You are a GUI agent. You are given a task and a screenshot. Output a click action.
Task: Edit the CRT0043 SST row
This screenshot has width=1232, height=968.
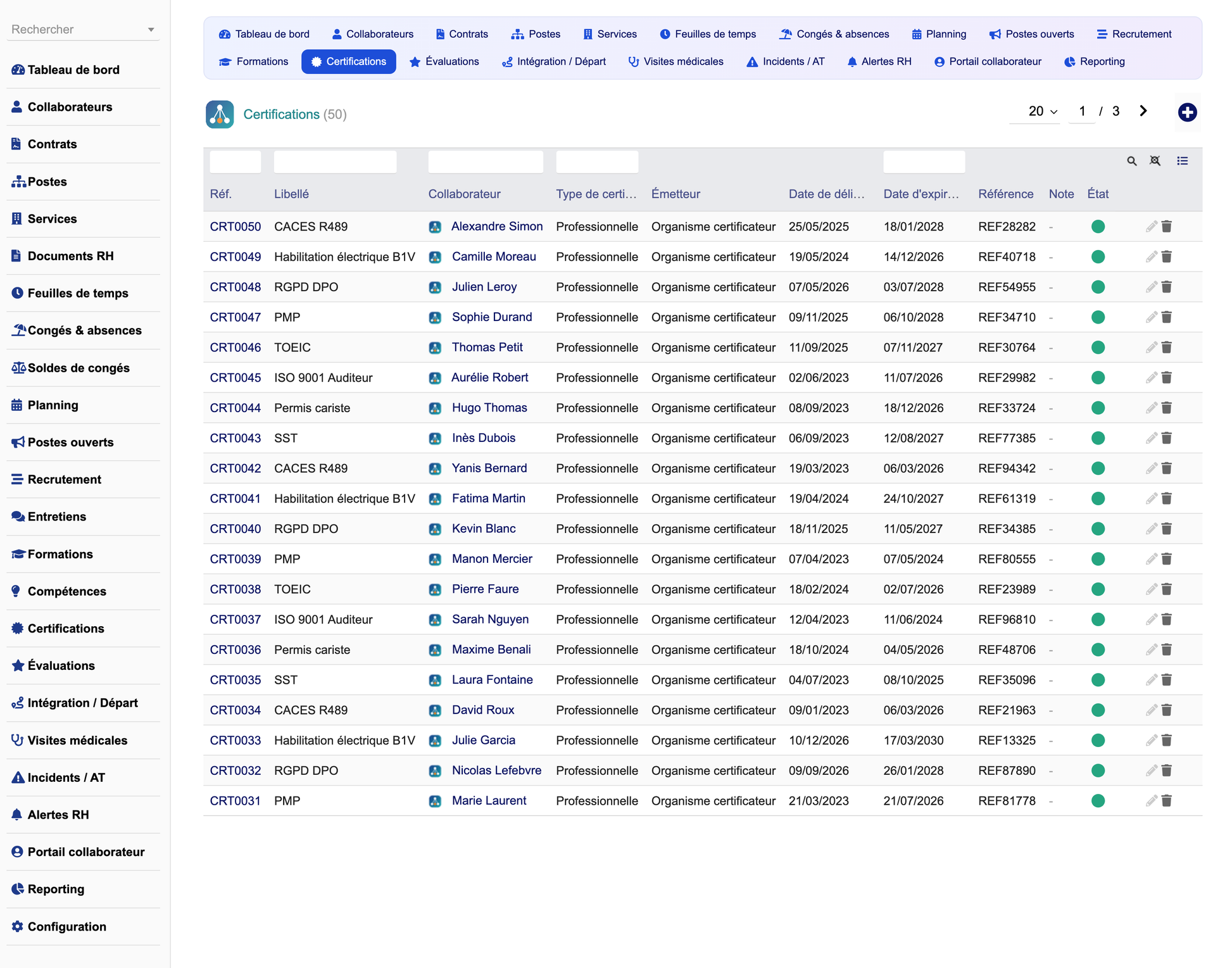click(1152, 438)
